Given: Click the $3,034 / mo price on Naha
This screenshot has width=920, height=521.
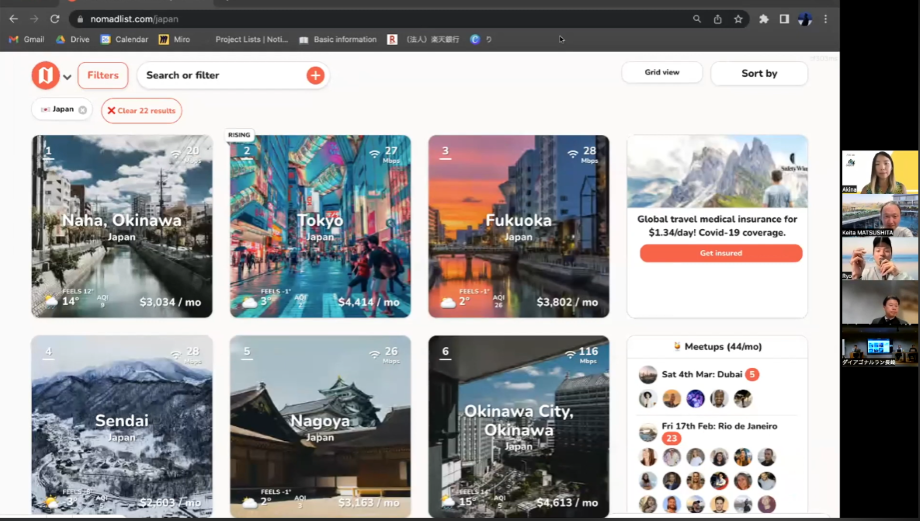Looking at the screenshot, I should pyautogui.click(x=170, y=302).
